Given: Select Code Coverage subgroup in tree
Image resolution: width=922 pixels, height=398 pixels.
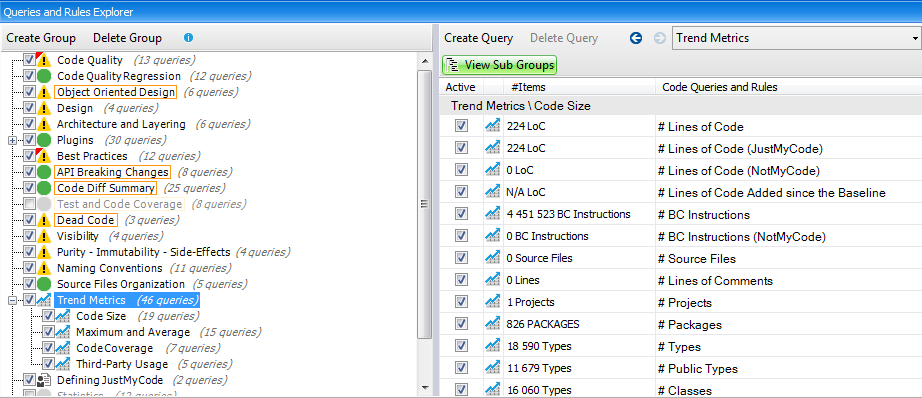Looking at the screenshot, I should (114, 348).
